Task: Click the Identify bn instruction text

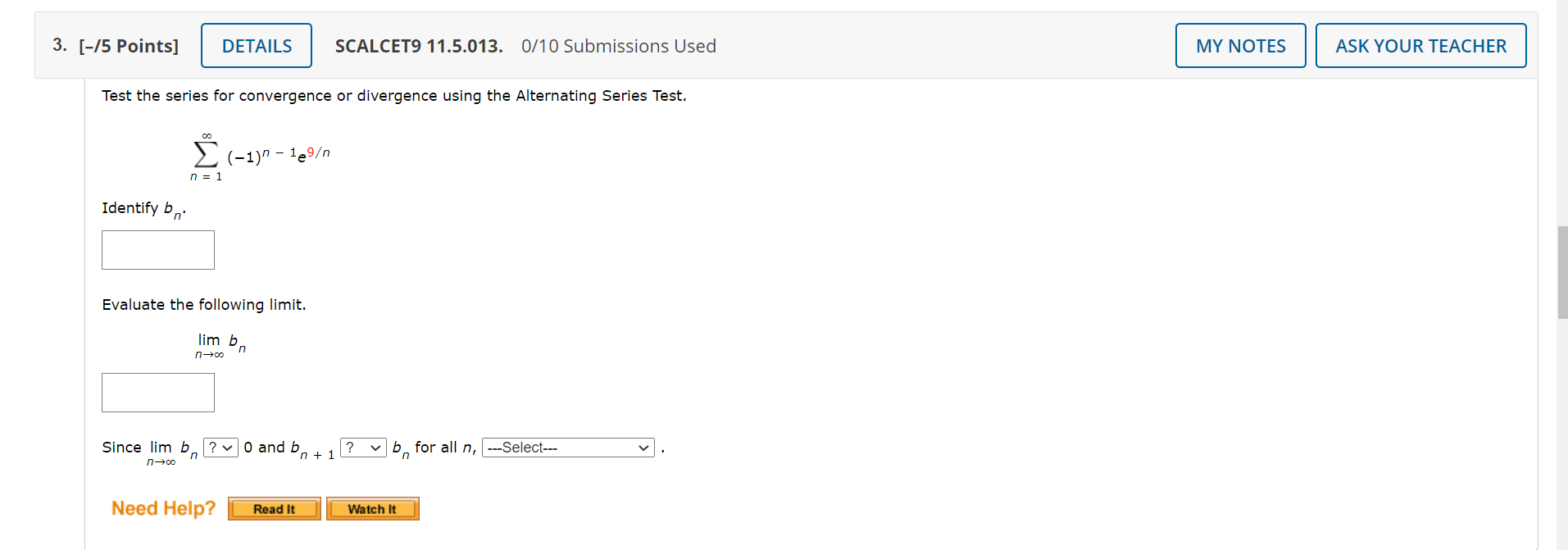Action: [143, 208]
